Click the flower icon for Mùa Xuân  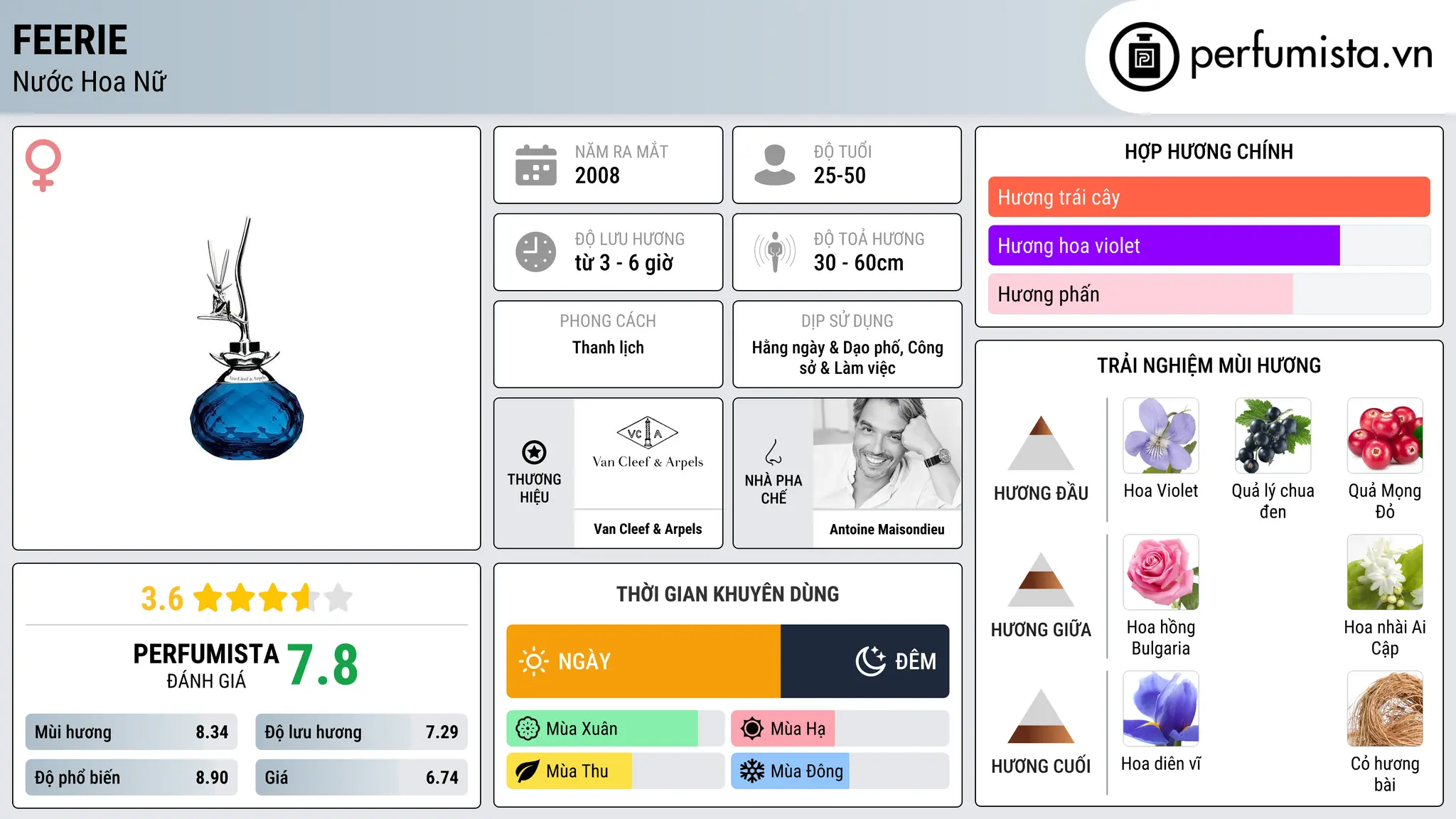coord(528,729)
